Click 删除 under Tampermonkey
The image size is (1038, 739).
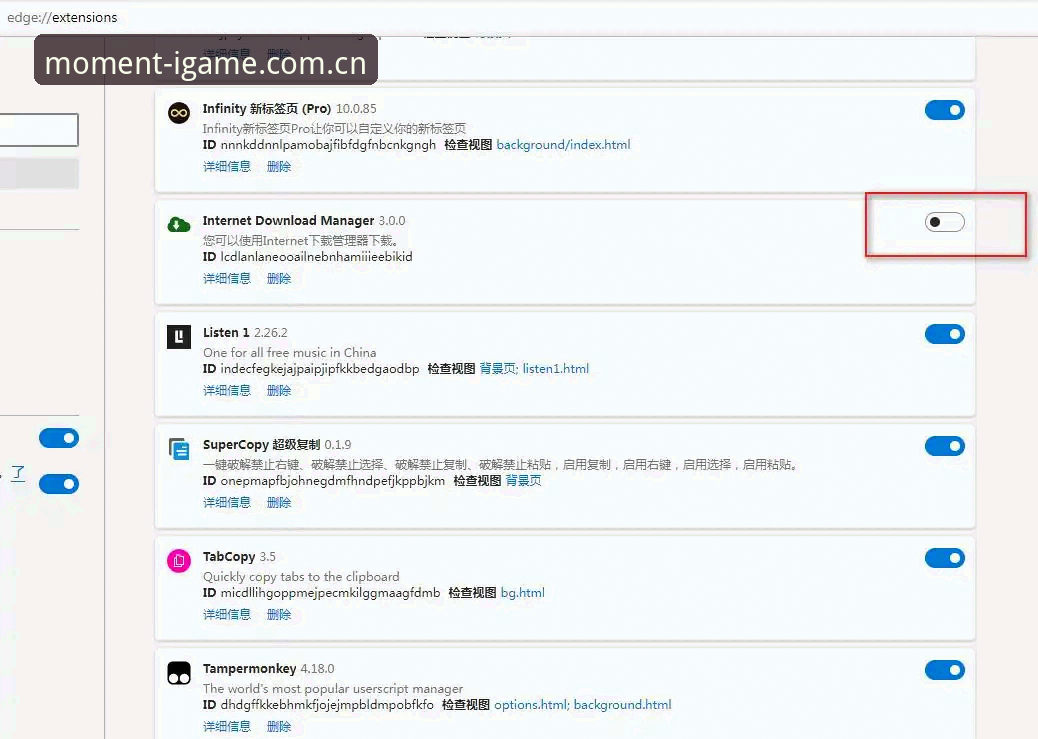pos(279,726)
